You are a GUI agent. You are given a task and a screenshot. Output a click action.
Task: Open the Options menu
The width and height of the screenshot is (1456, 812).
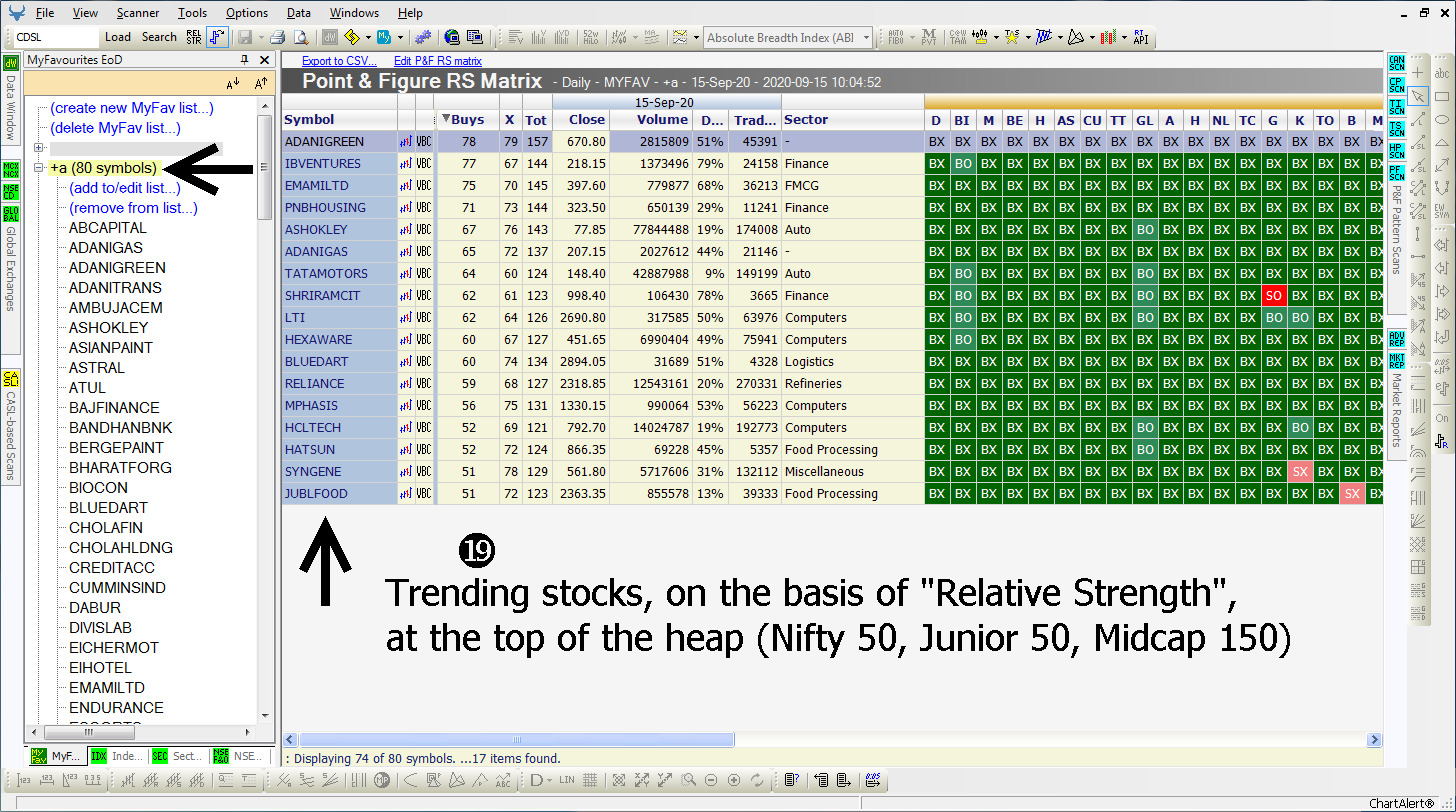[247, 13]
